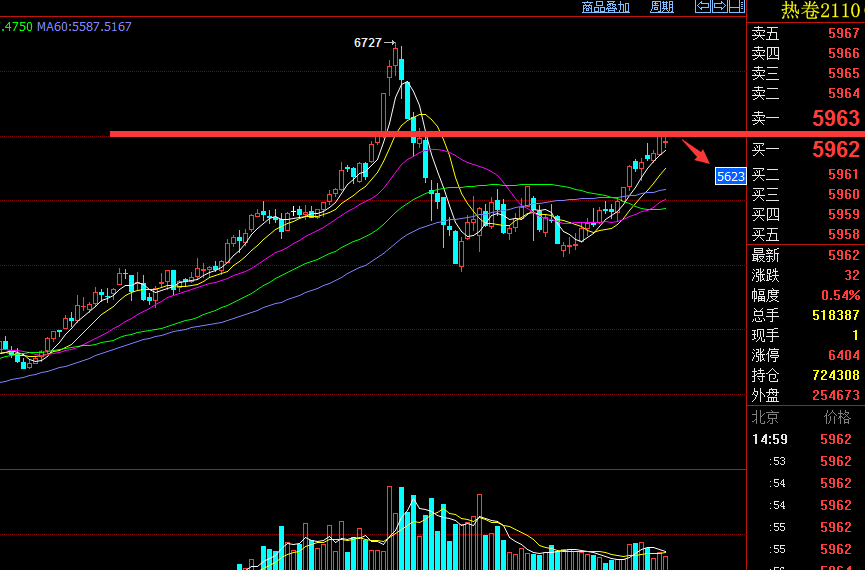Click the blue 5623 price tag

[731, 176]
